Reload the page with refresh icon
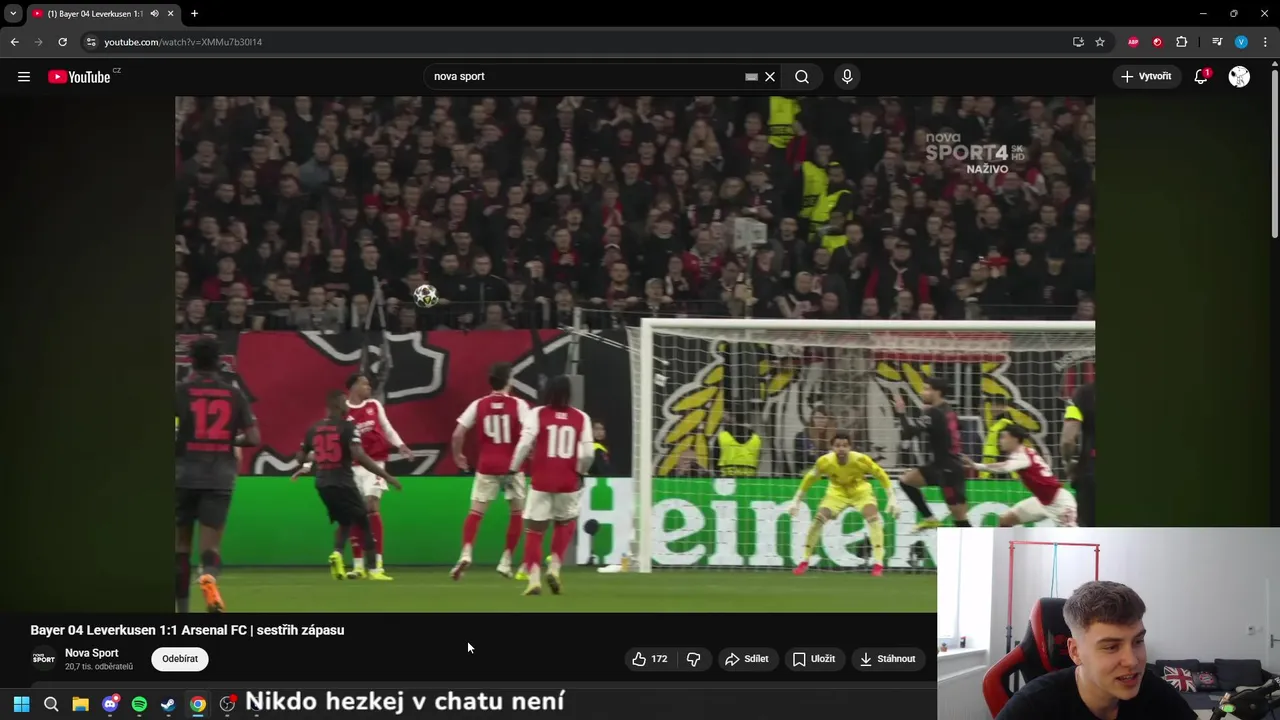Viewport: 1280px width, 720px height. (62, 42)
